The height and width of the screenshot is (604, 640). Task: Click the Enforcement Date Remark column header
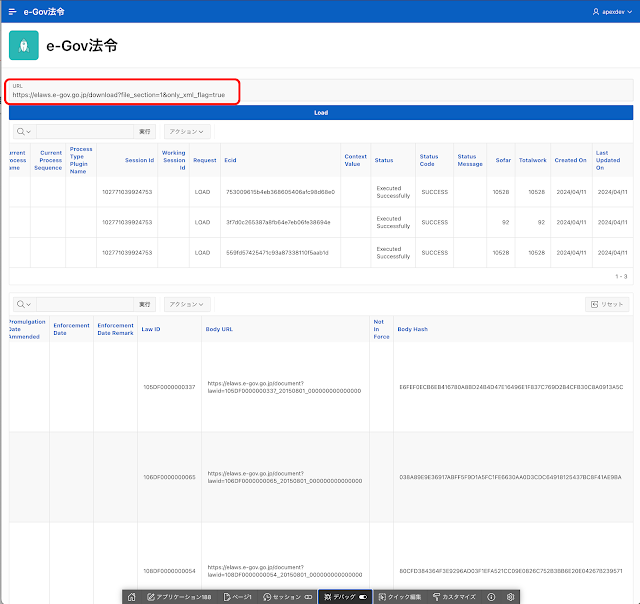115,329
